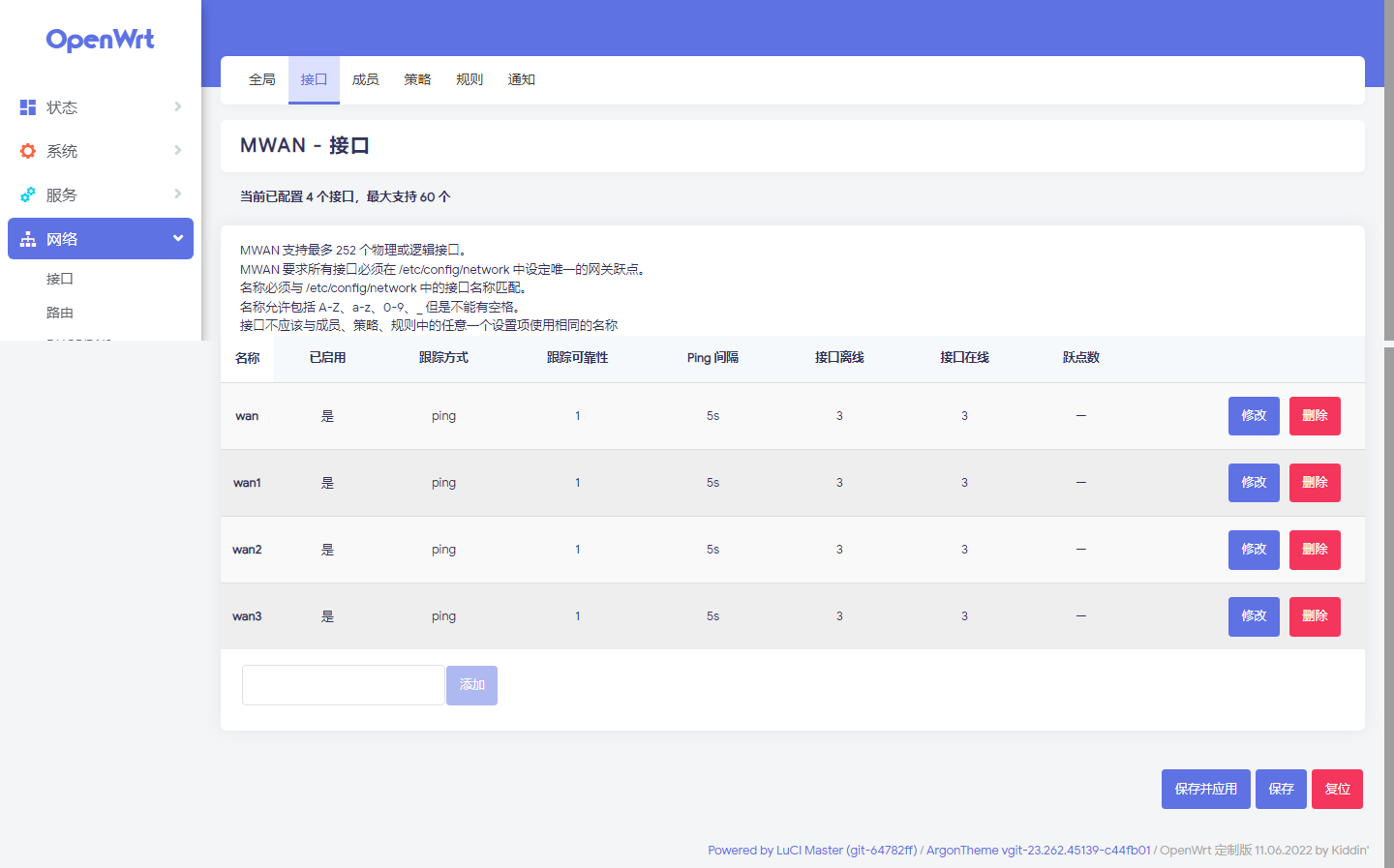Focus the new interface name field
1394x868 pixels.
click(343, 685)
